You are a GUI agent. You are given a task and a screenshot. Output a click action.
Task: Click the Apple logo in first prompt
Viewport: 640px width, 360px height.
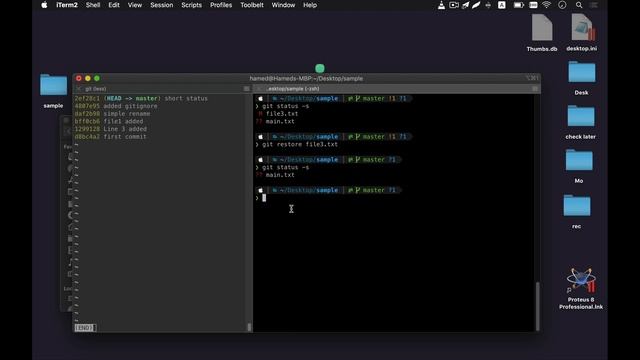coord(260,98)
